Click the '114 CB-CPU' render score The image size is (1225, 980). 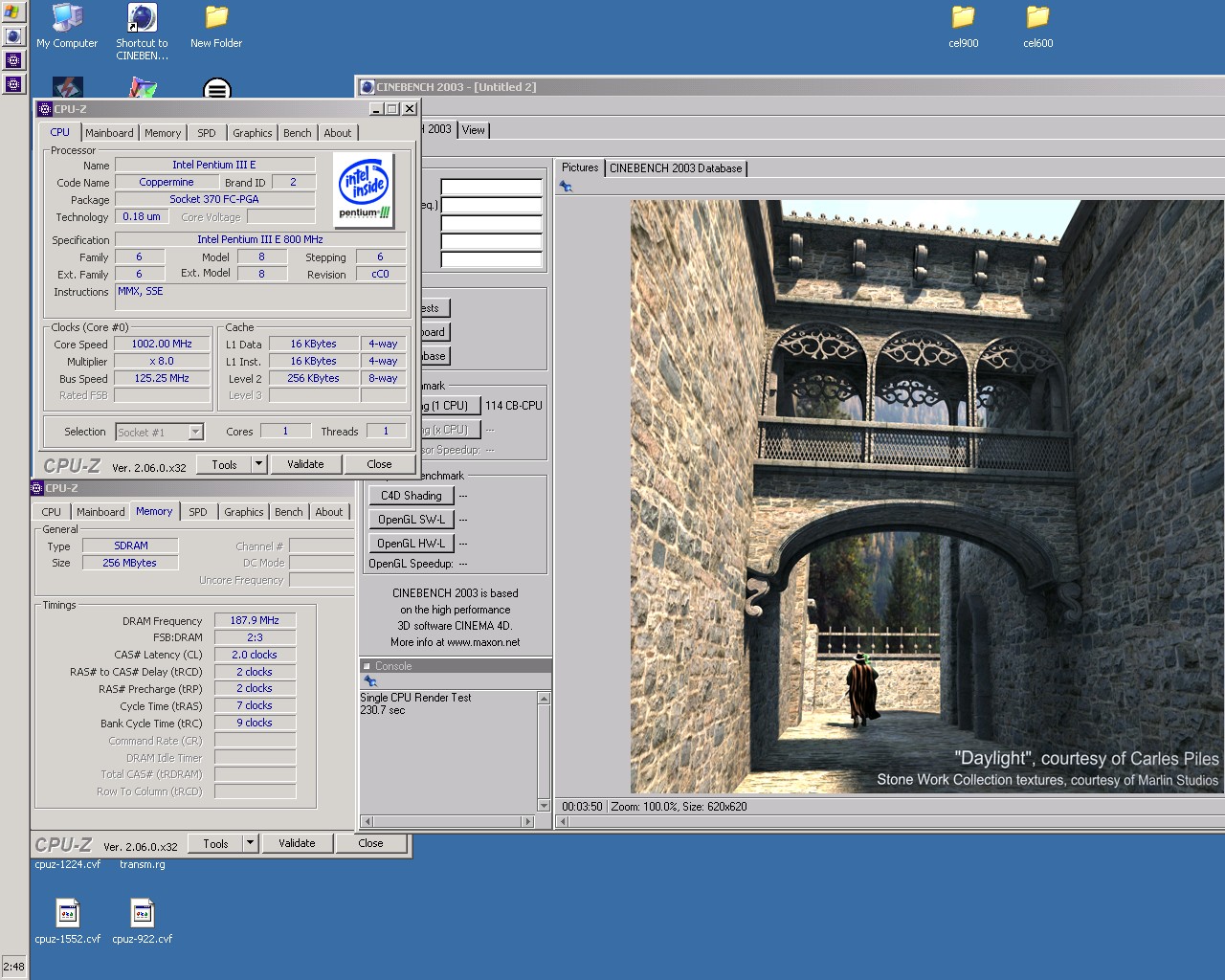tap(514, 406)
